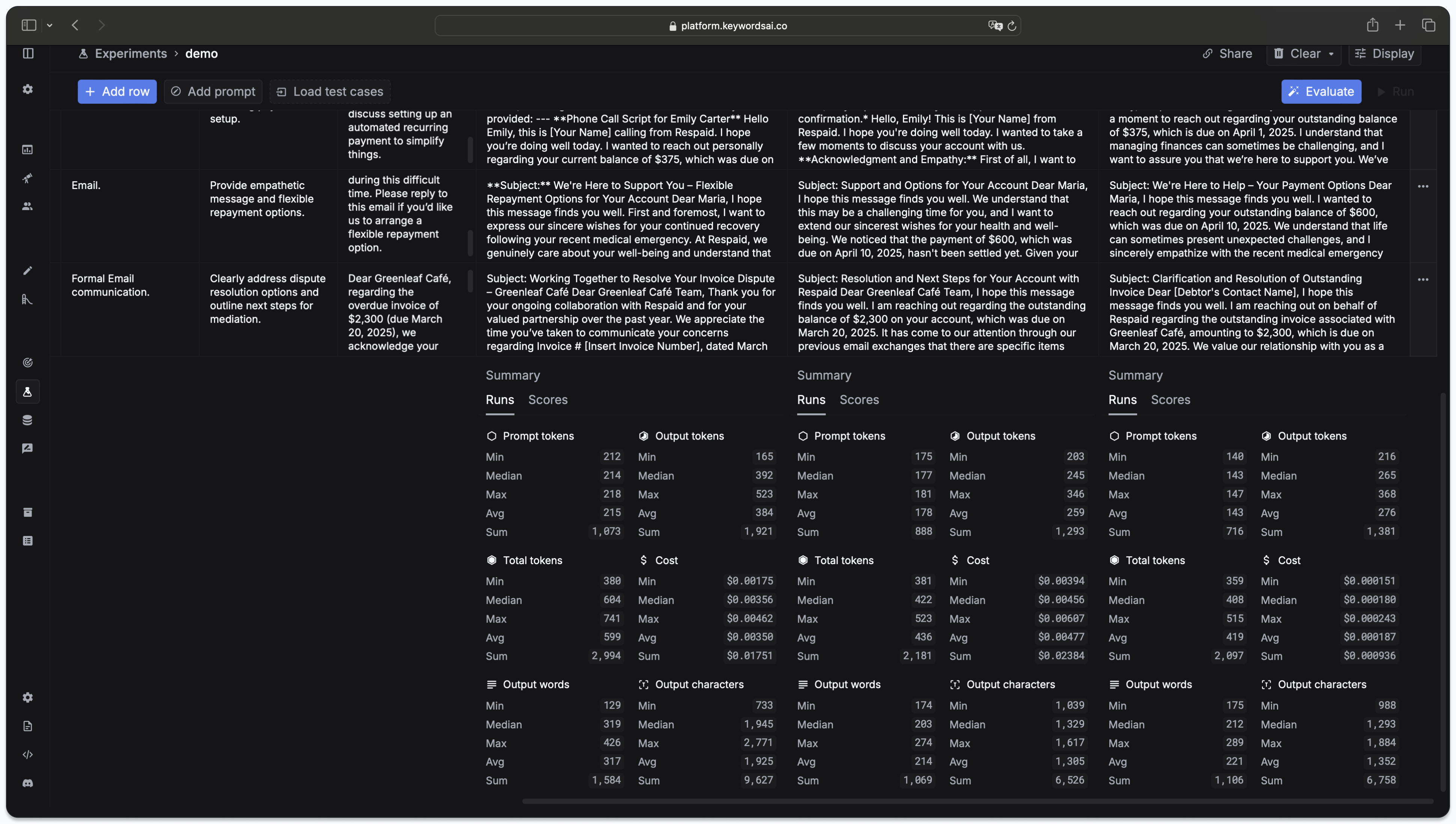Image resolution: width=1456 pixels, height=824 pixels.
Task: Click the demo breadcrumb title
Action: click(202, 54)
